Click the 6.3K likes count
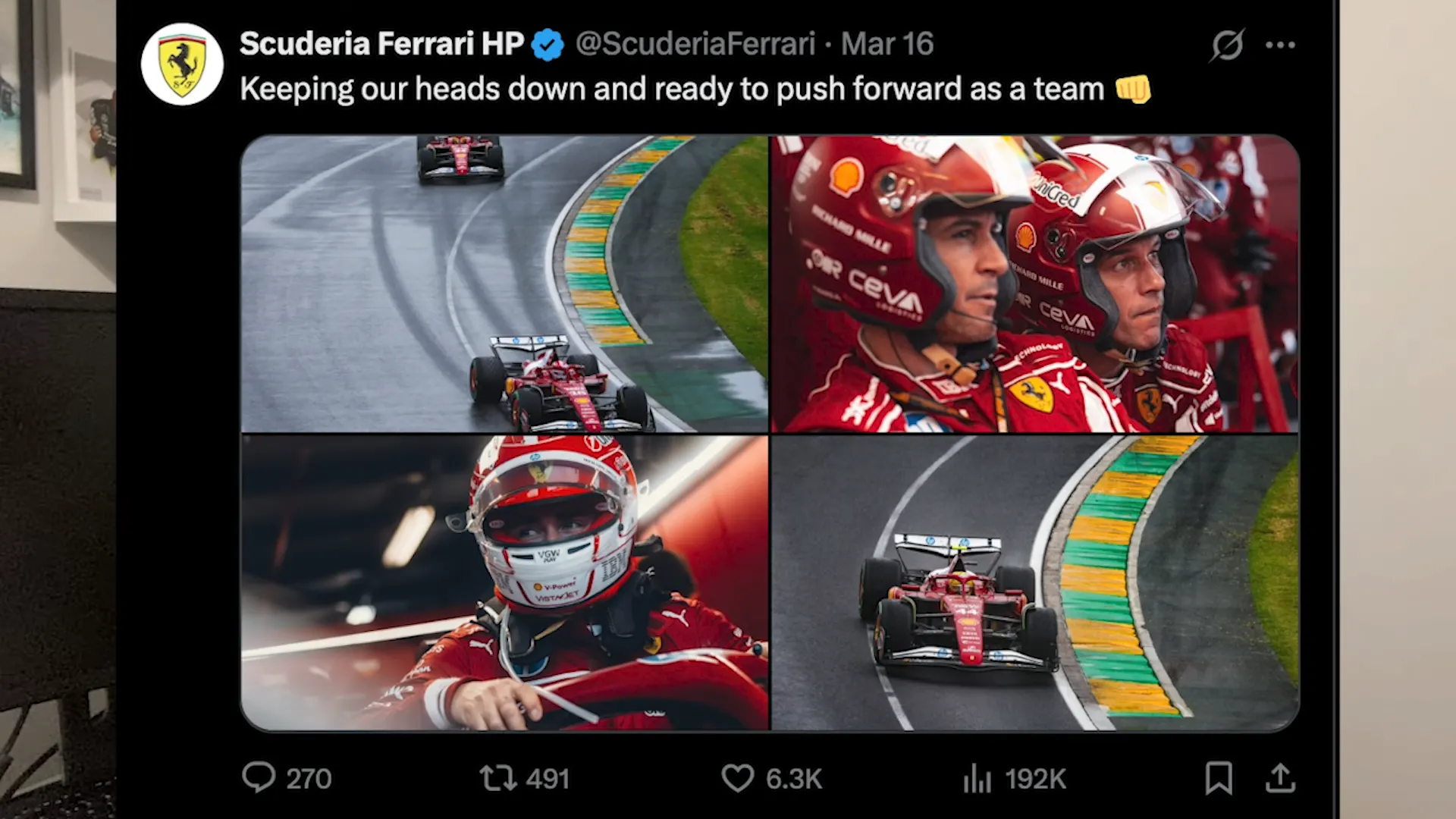1456x819 pixels. tap(794, 779)
